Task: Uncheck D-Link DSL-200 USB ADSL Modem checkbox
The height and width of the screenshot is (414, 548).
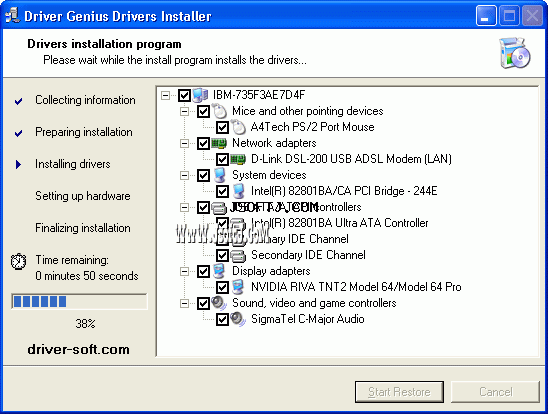Action: pos(222,159)
